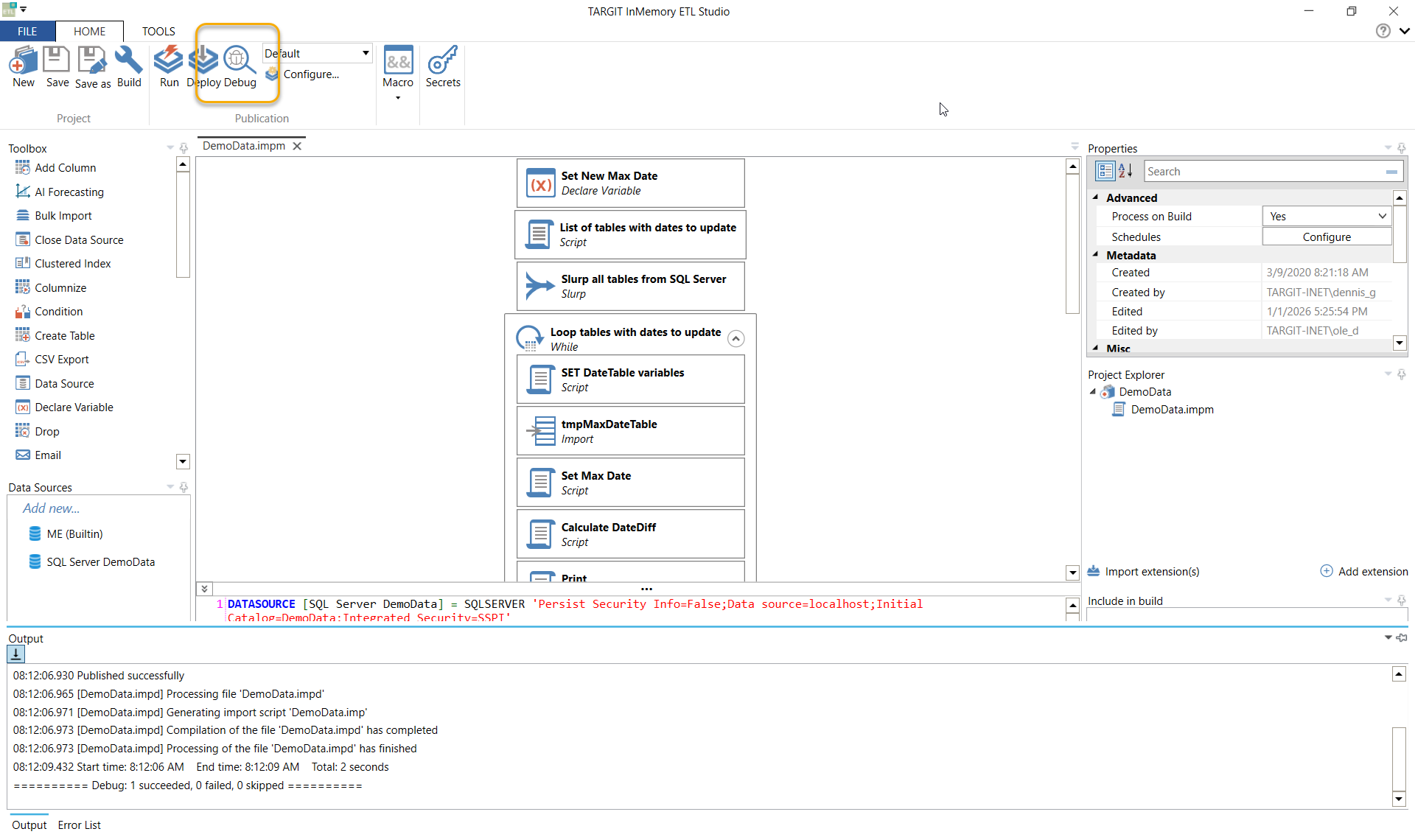Pin the Properties panel
The height and width of the screenshot is (840, 1415).
coord(1402,148)
